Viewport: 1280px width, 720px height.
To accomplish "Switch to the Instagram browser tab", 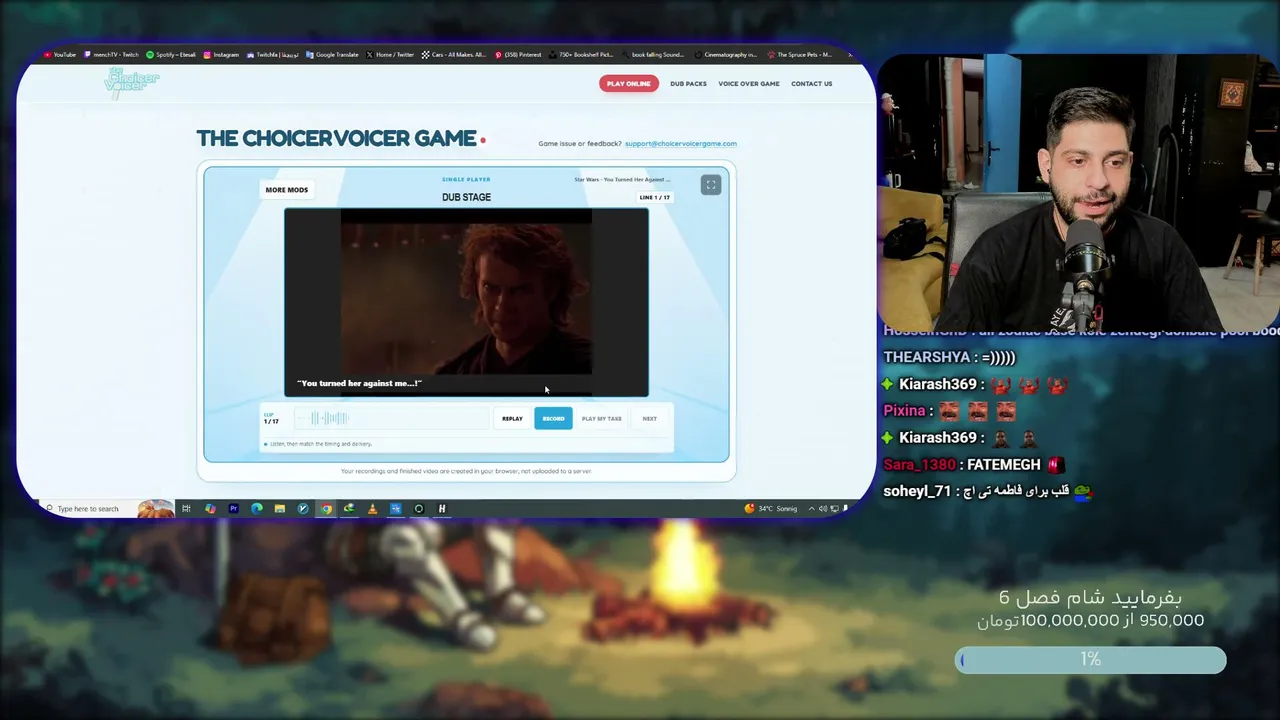I will (x=221, y=55).
